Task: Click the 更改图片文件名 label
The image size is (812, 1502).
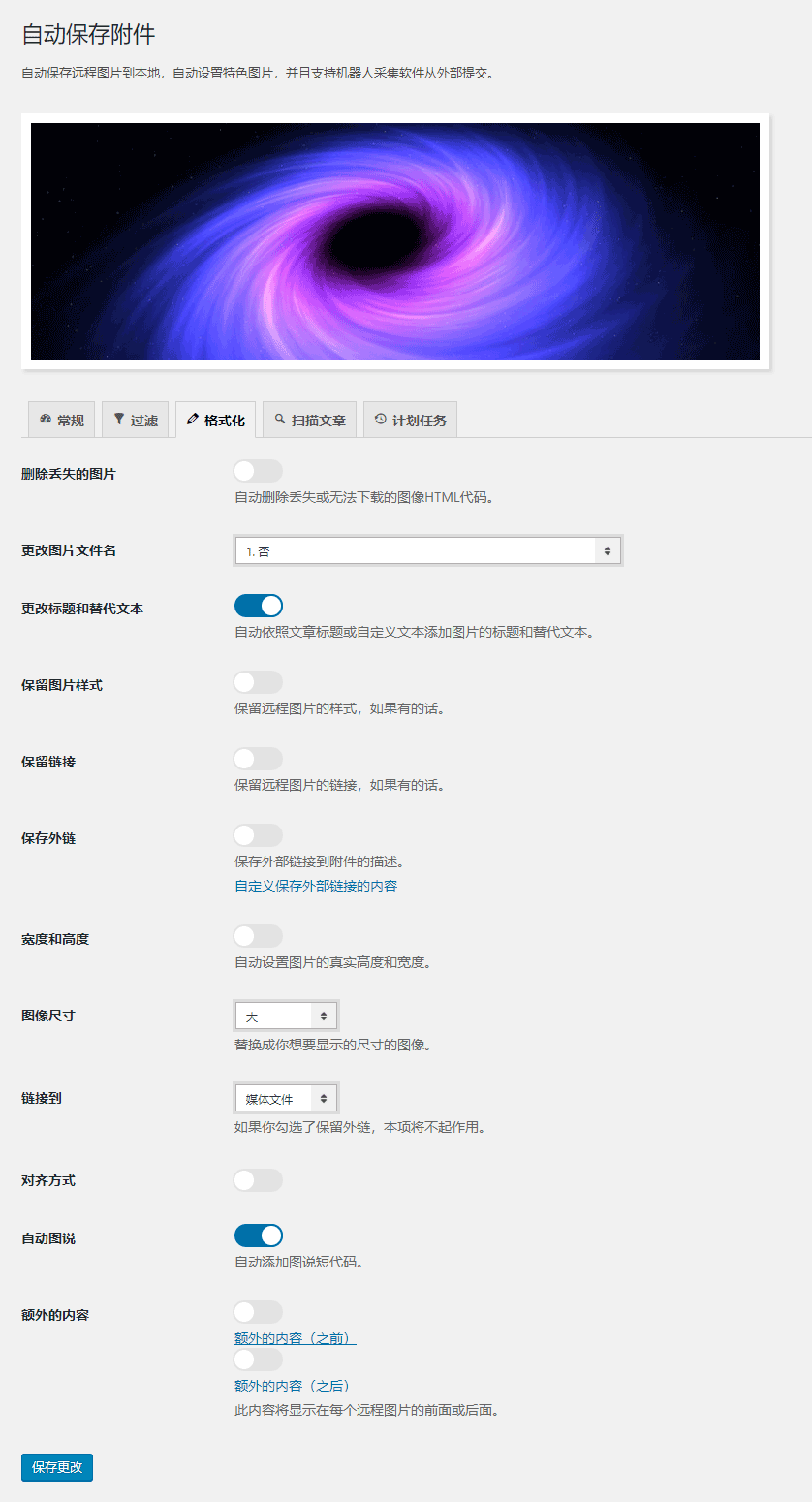Action: [x=69, y=550]
